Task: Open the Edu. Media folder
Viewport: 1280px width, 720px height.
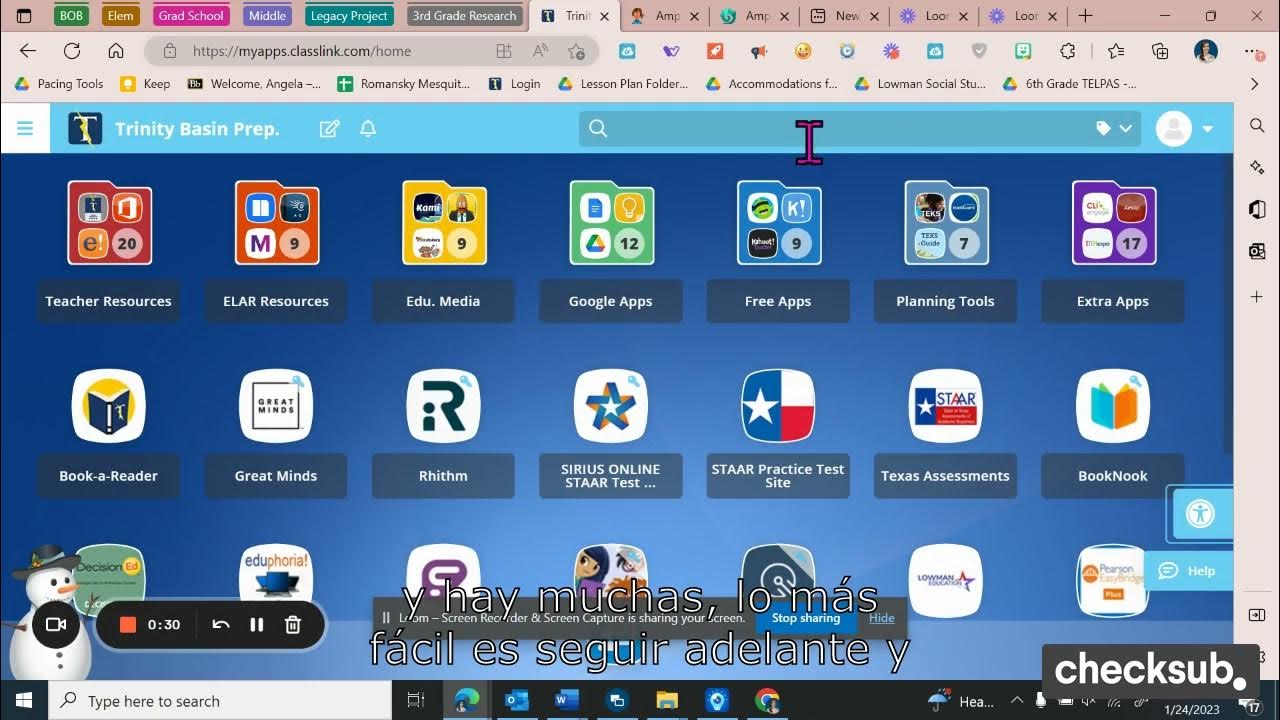Action: tap(444, 223)
